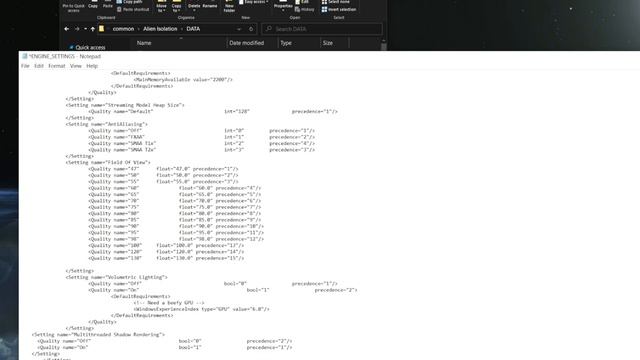The image size is (640, 360).
Task: Click the folder icon in address bar
Action: coord(102,29)
